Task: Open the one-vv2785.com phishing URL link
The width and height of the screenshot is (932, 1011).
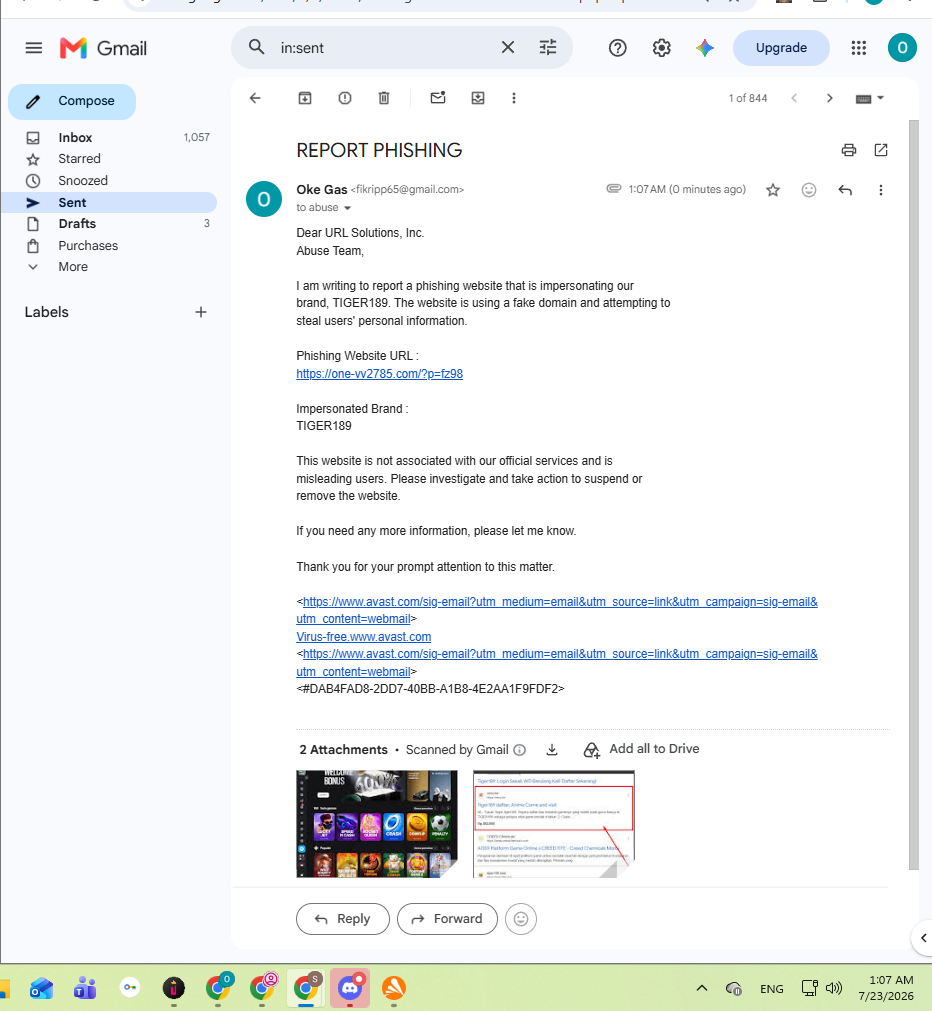Action: pyautogui.click(x=379, y=374)
